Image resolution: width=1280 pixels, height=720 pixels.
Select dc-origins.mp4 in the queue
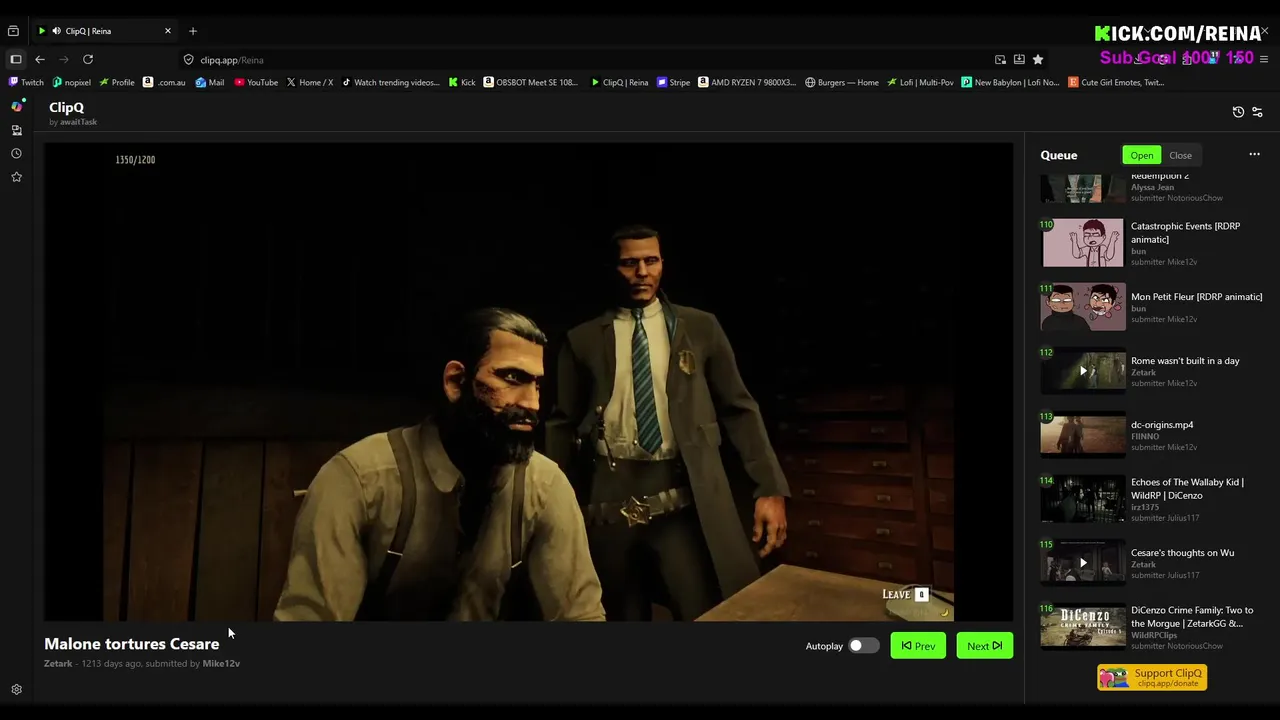click(x=1152, y=435)
